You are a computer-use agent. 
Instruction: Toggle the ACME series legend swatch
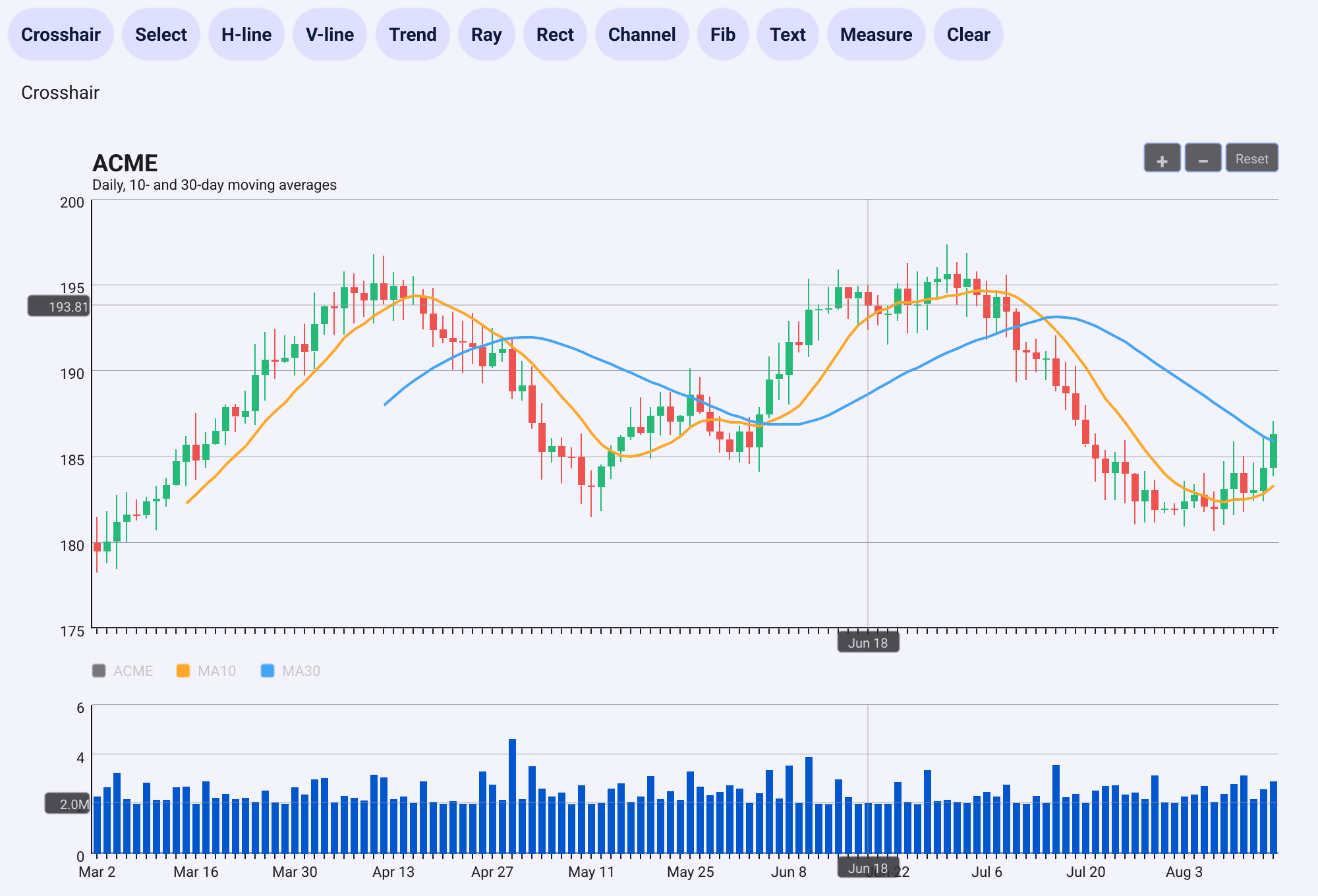99,671
